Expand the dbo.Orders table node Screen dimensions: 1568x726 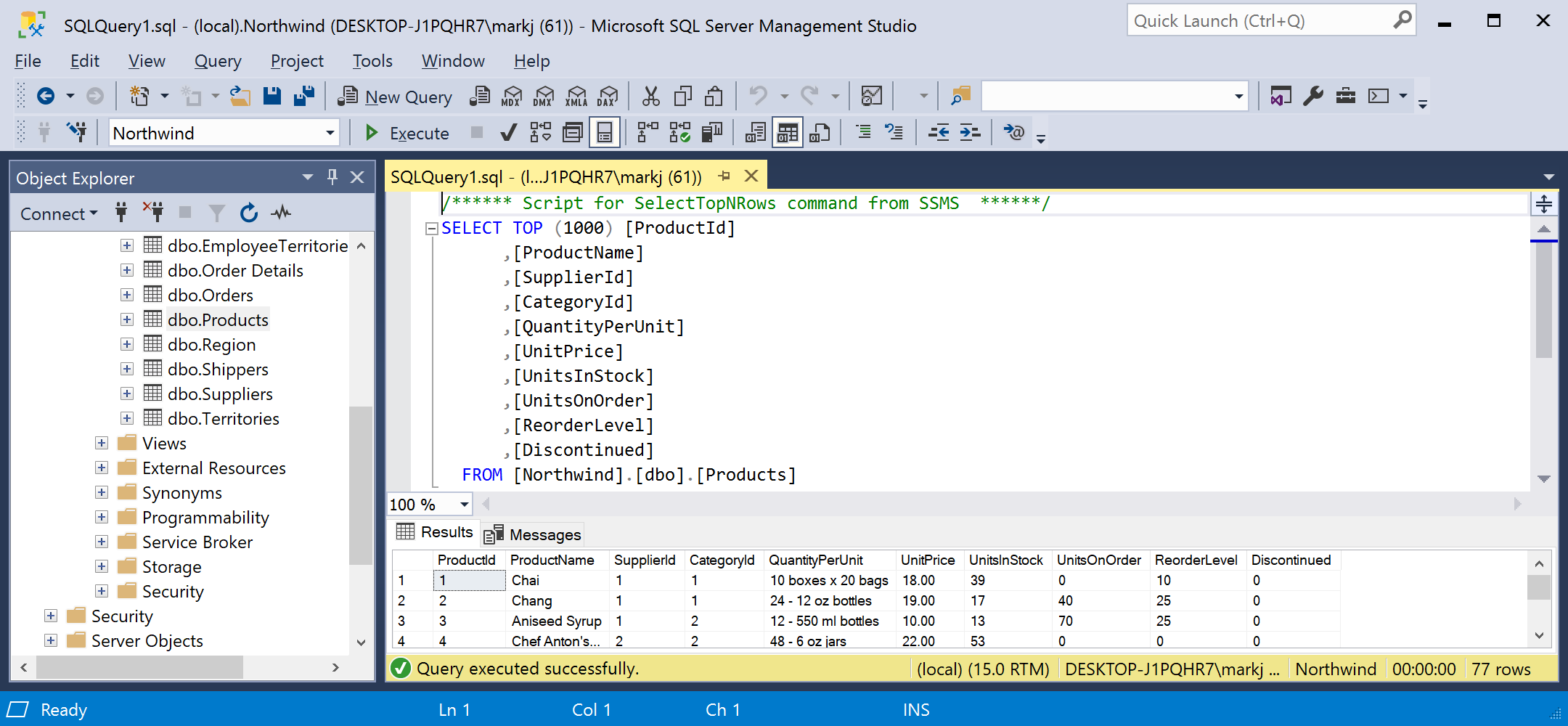(x=127, y=295)
